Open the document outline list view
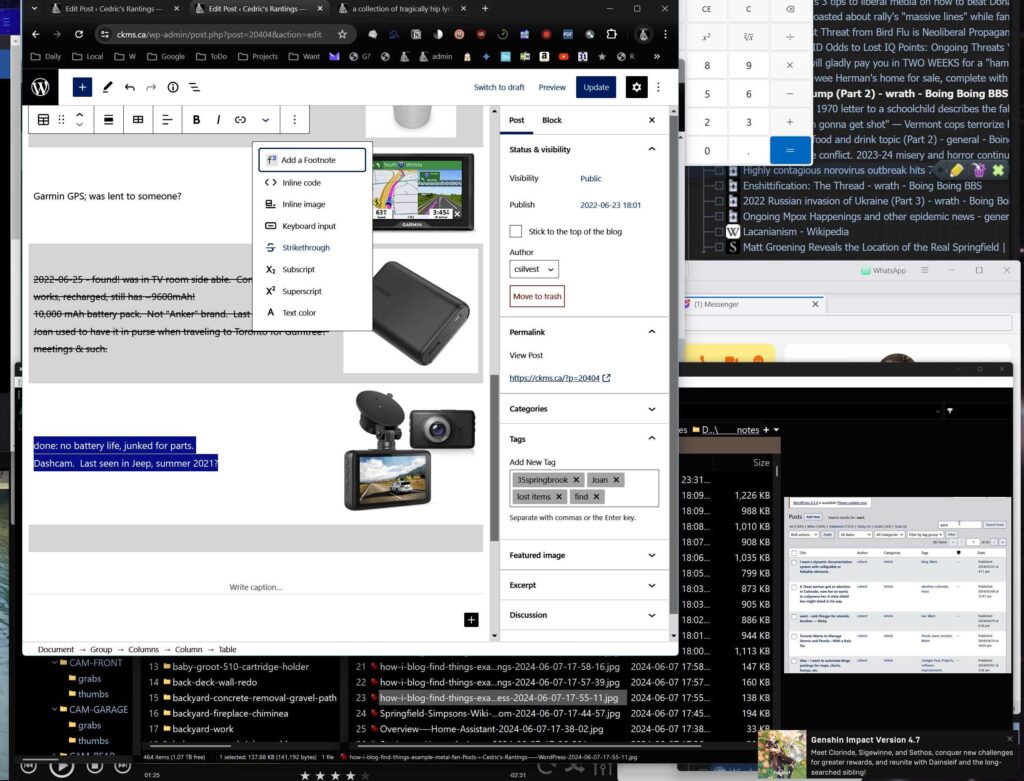This screenshot has height=781, width=1024. (x=195, y=87)
